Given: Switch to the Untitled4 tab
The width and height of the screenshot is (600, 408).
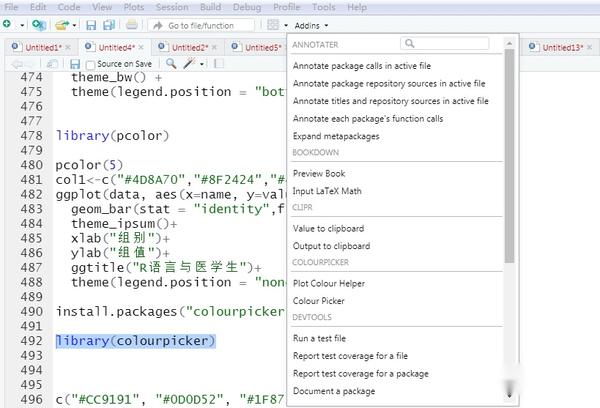Looking at the screenshot, I should [118, 47].
